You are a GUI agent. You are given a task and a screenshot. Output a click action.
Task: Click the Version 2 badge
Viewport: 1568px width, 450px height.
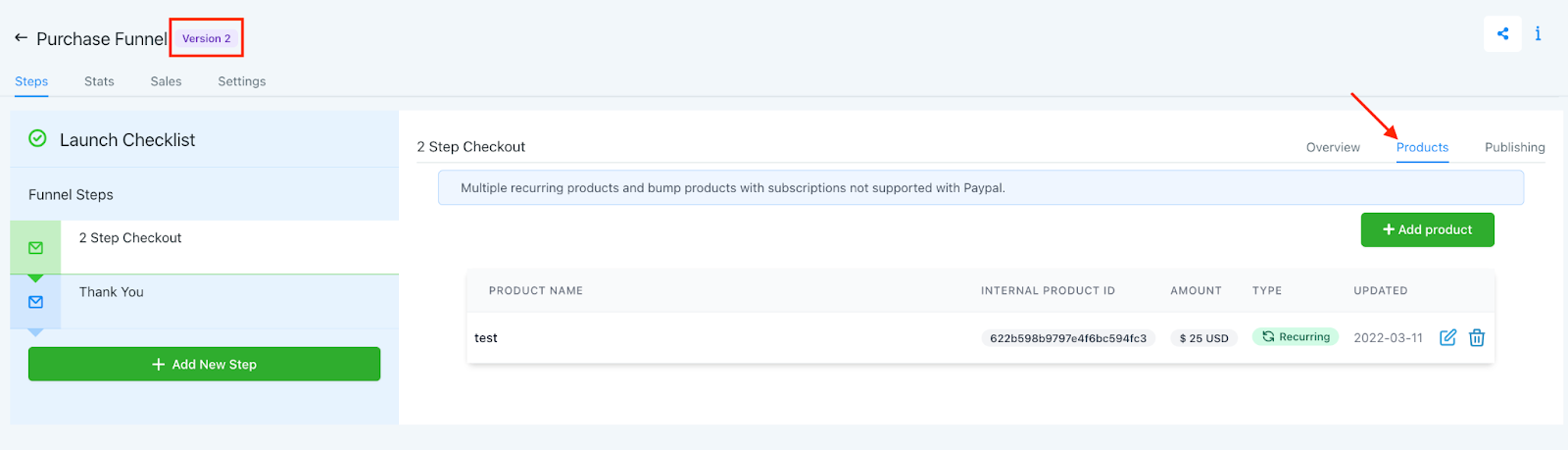(x=206, y=38)
